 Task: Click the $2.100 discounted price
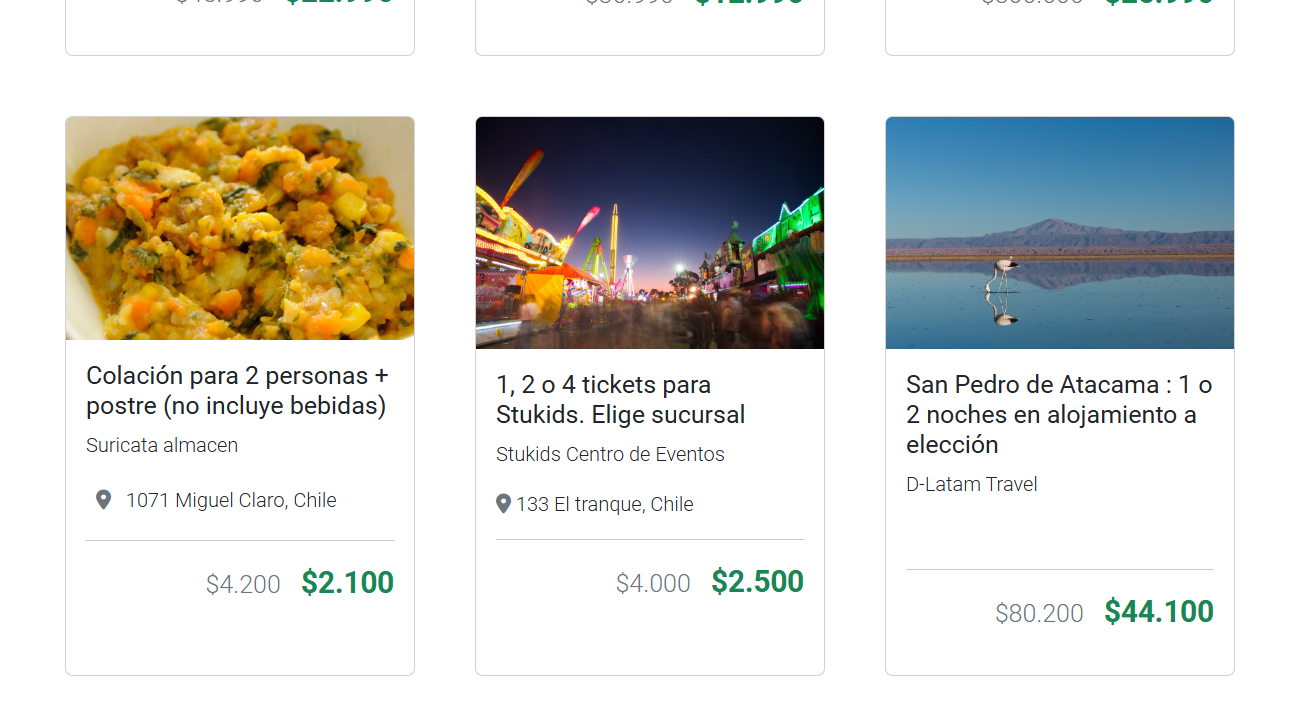coord(347,583)
